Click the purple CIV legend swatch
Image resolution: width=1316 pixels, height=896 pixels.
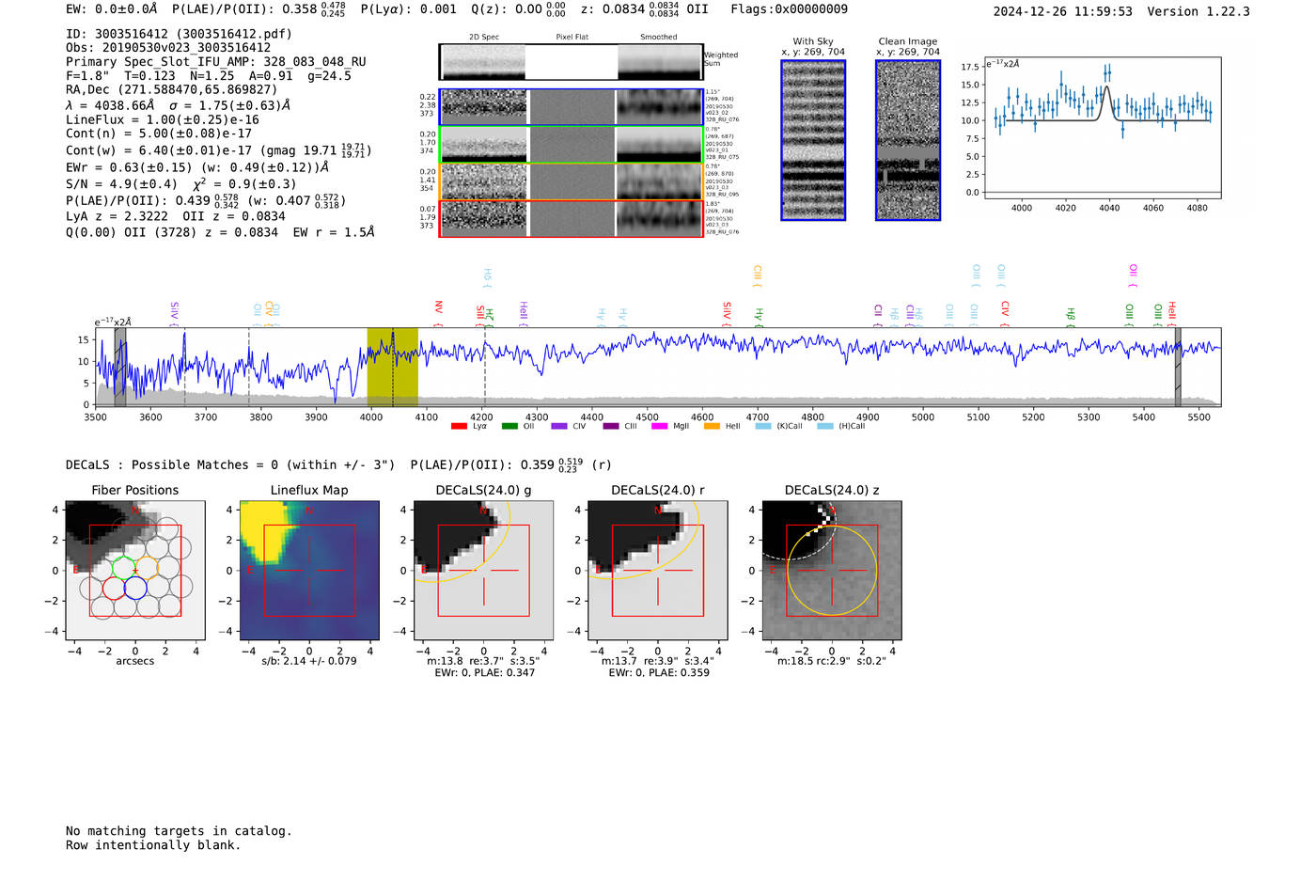(x=559, y=426)
